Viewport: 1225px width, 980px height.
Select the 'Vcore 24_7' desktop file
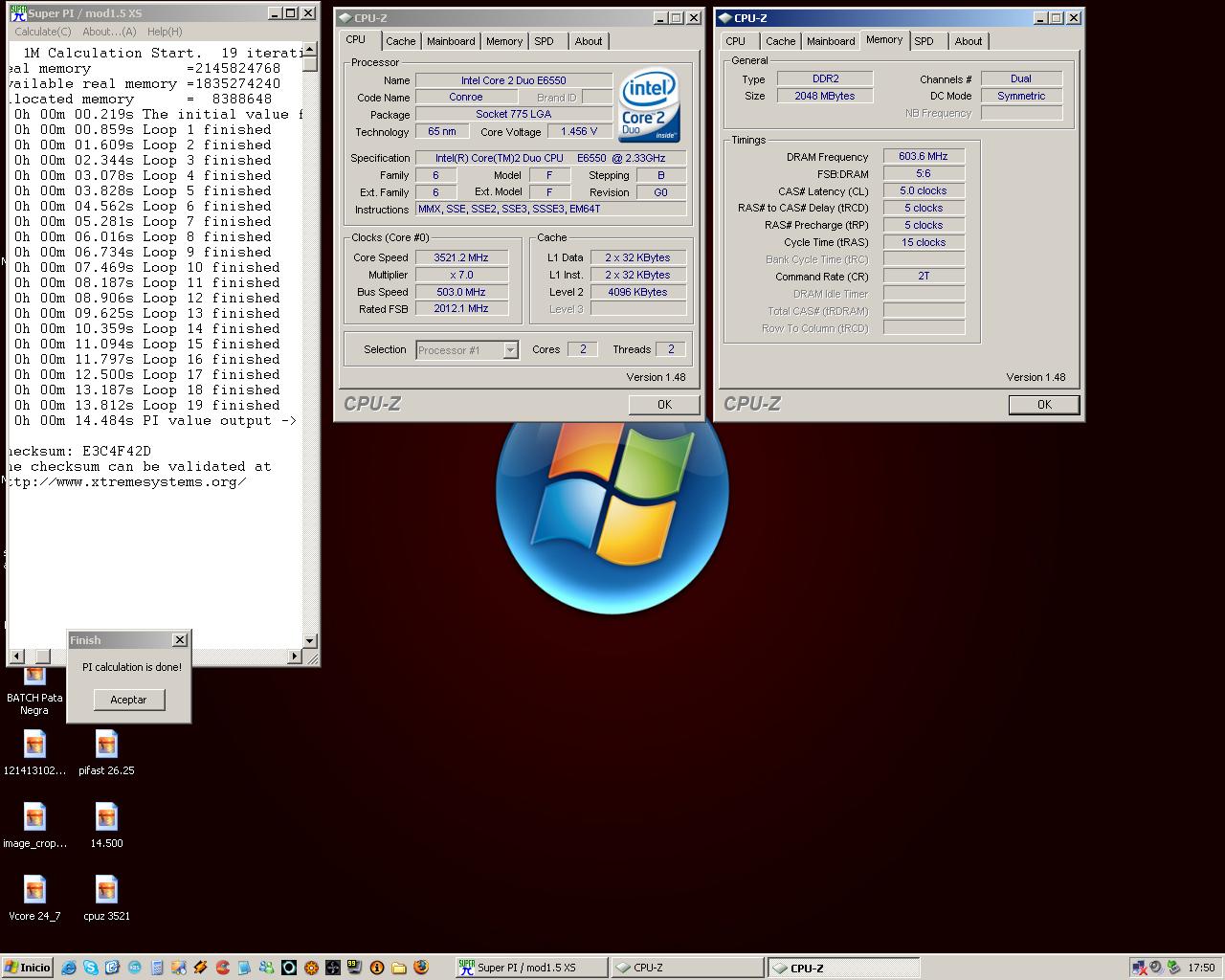[x=34, y=897]
